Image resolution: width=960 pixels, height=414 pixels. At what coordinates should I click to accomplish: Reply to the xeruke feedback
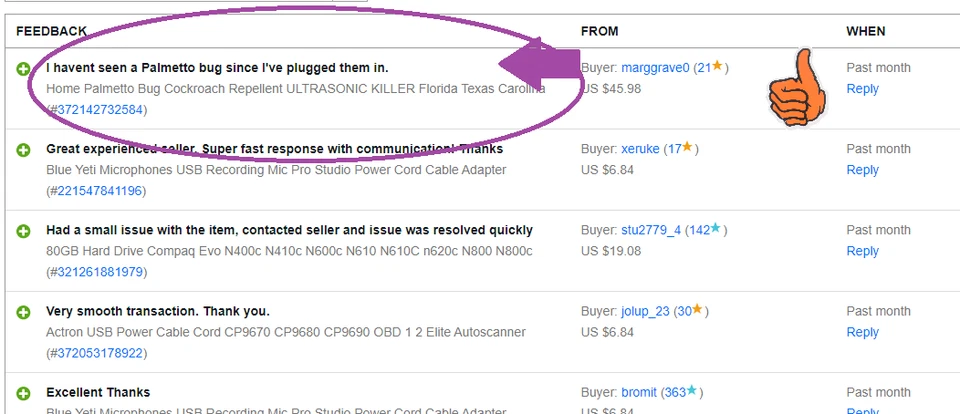click(862, 170)
